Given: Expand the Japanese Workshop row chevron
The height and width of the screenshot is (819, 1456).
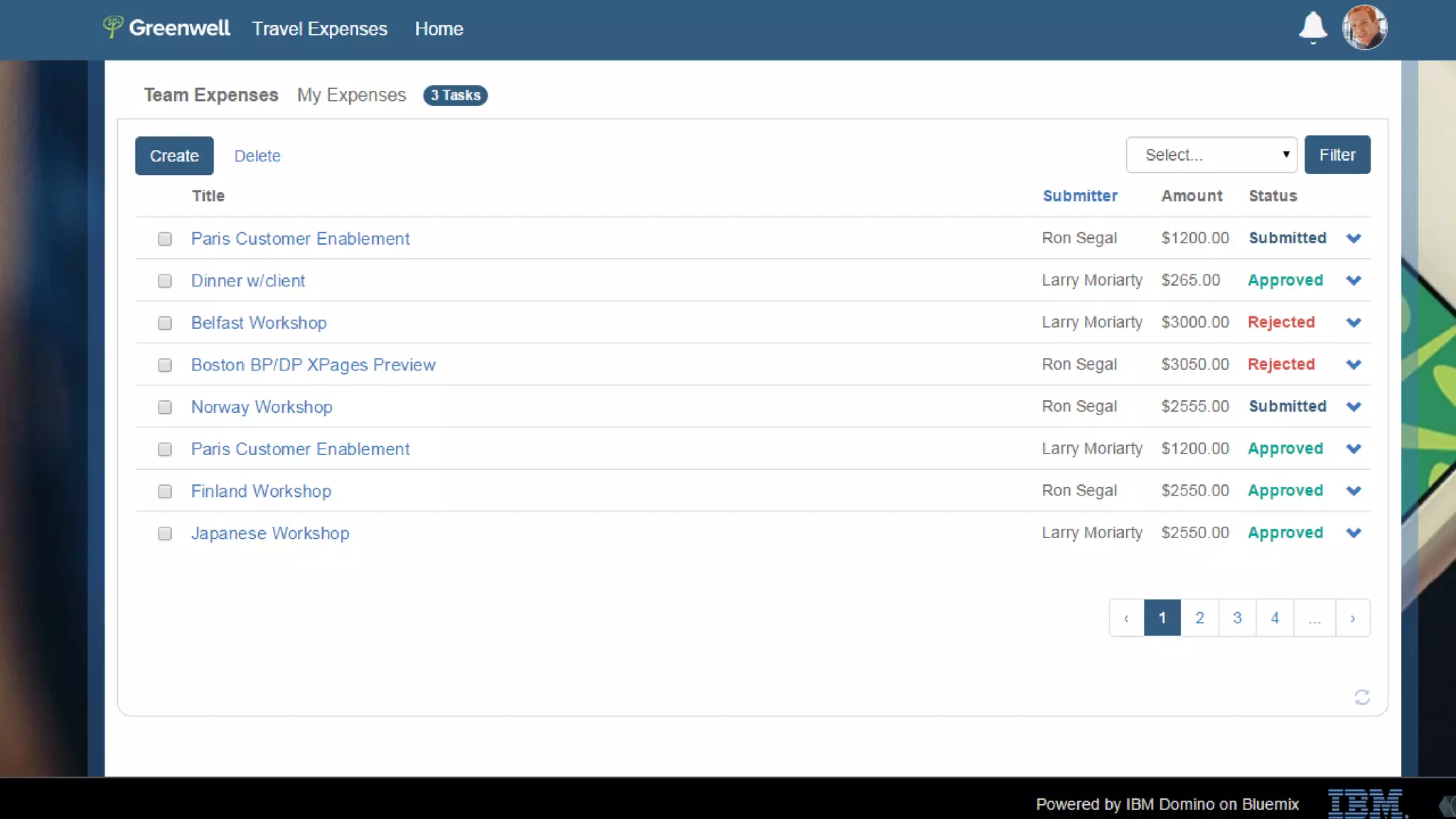Looking at the screenshot, I should coord(1353,532).
